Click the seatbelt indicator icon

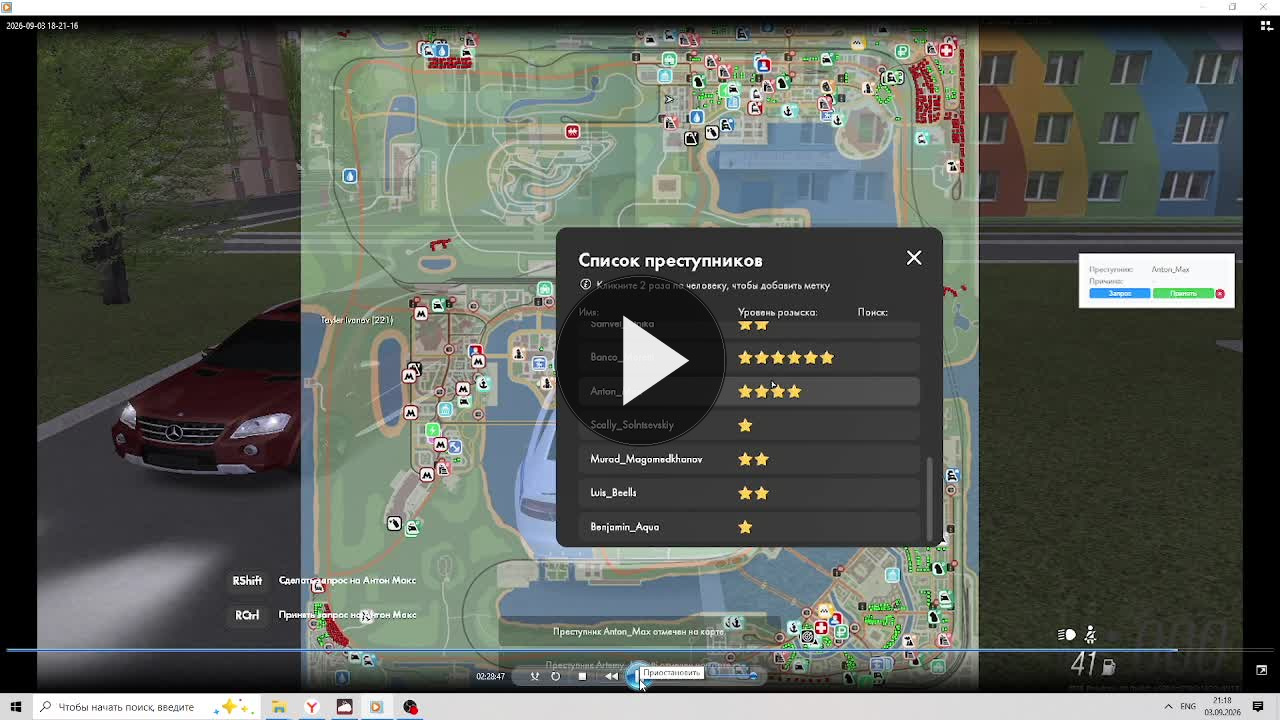coord(1090,634)
